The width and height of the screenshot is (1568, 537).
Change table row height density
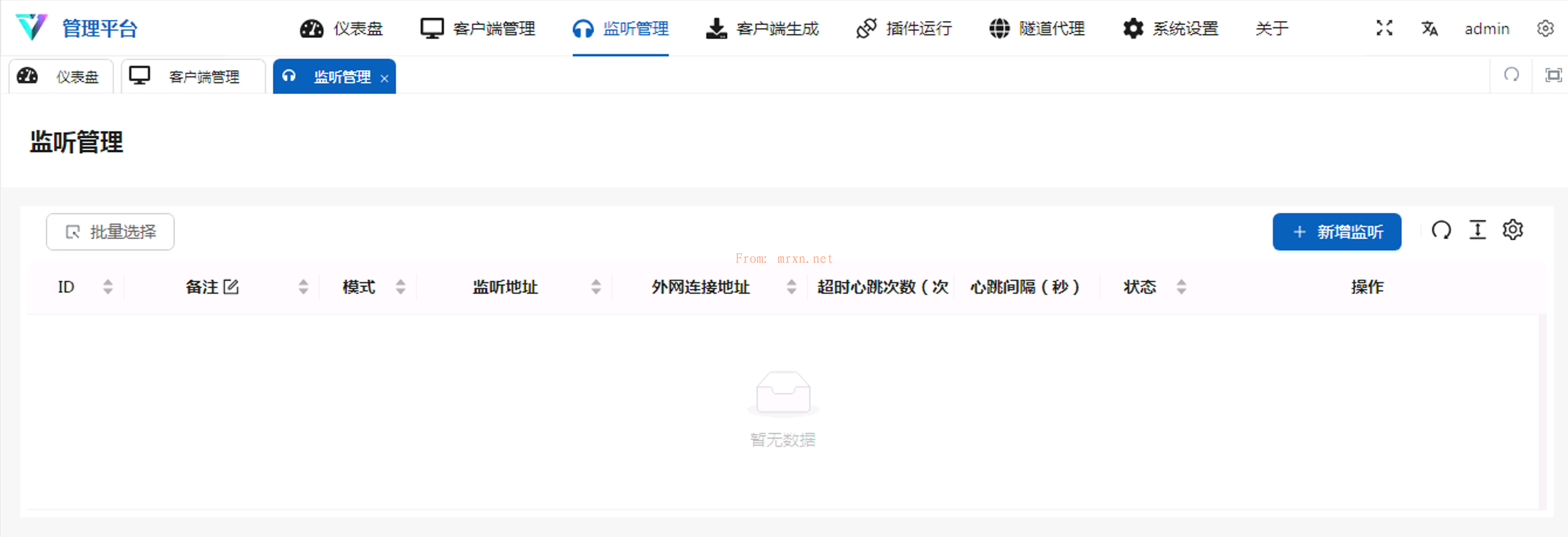coord(1477,230)
